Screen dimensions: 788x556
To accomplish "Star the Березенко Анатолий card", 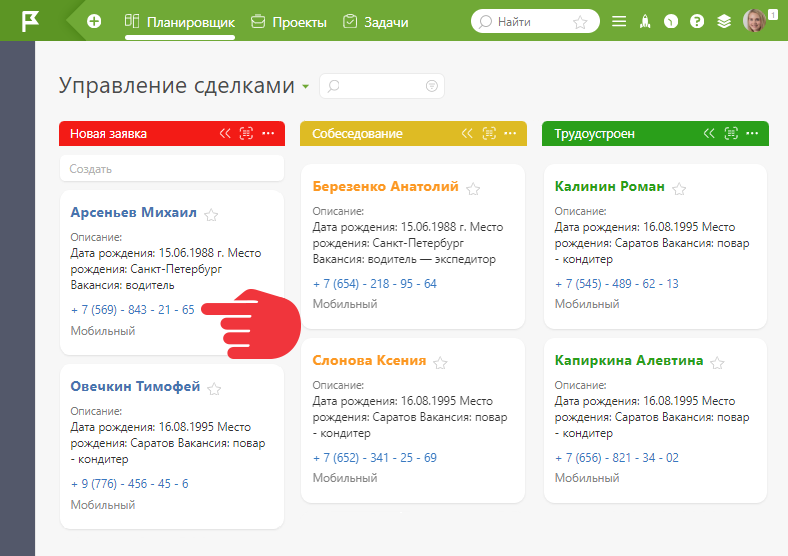I will [x=473, y=189].
